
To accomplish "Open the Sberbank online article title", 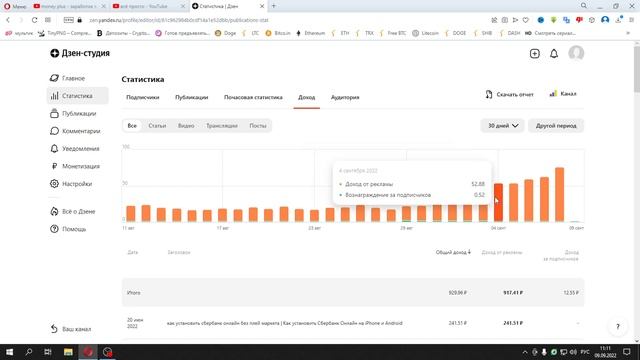I will (284, 323).
